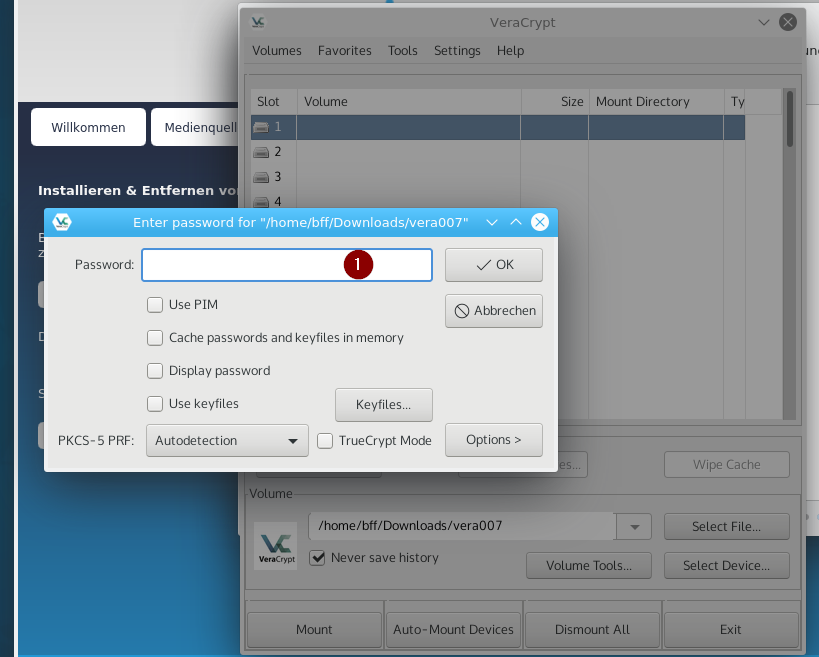Open the PKCS-5 PRF Autodetection dropdown
819x657 pixels.
tap(227, 441)
